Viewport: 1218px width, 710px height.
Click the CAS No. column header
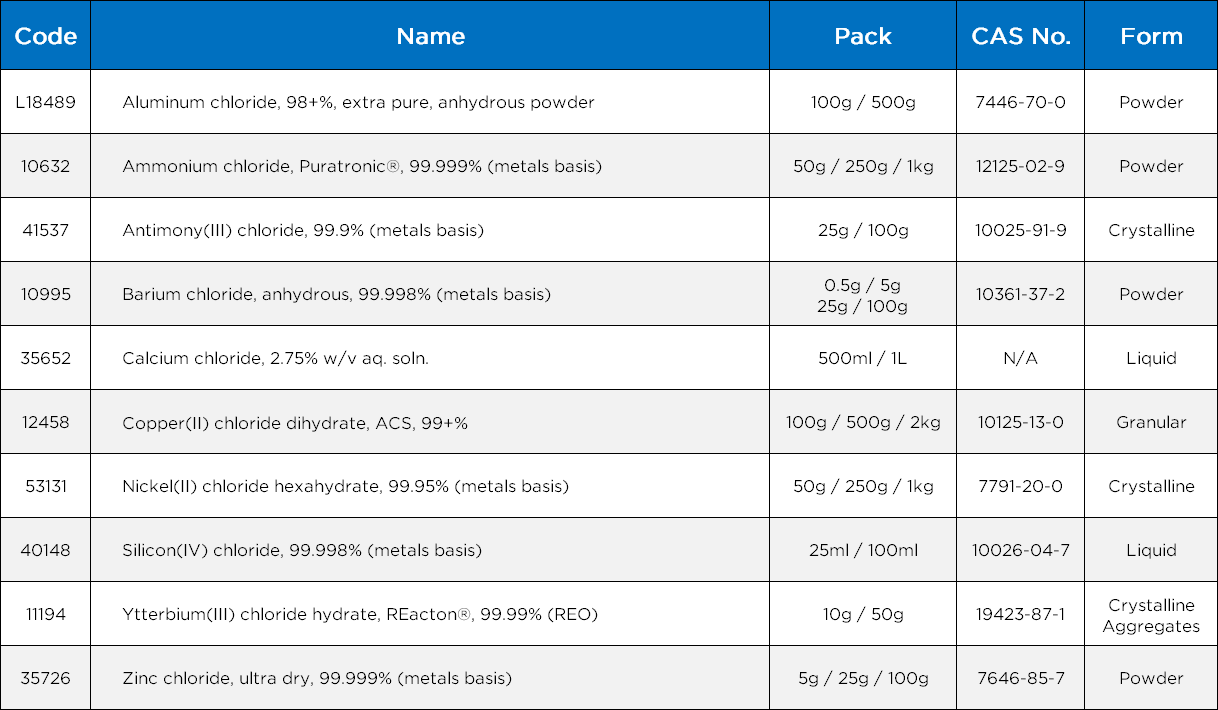coord(1020,36)
